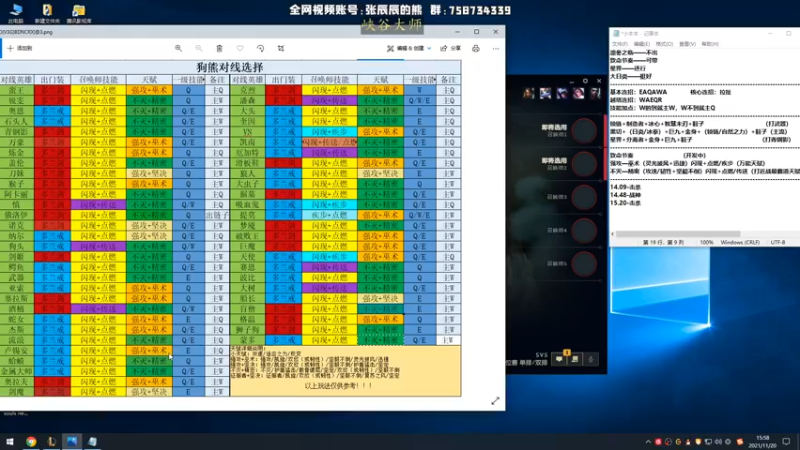This screenshot has width=800, height=450.
Task: Click 召唤师5 pick slot circle
Action: point(584,264)
